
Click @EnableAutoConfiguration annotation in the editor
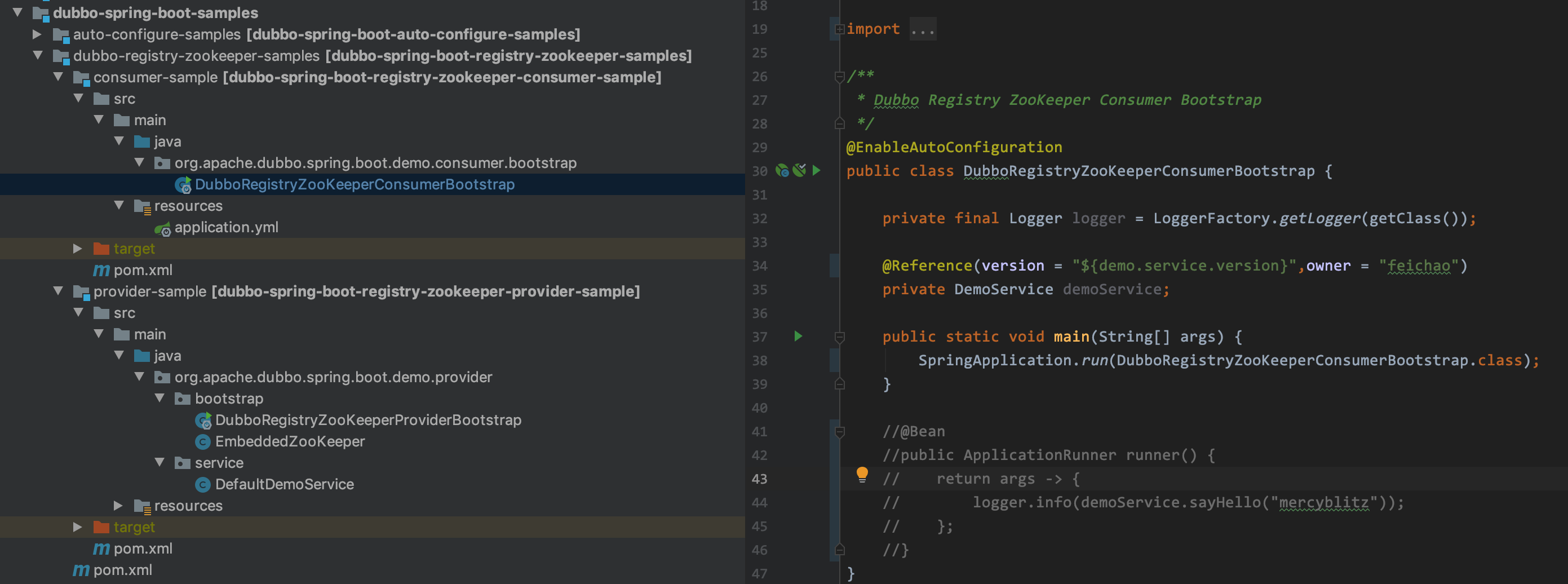tap(954, 147)
